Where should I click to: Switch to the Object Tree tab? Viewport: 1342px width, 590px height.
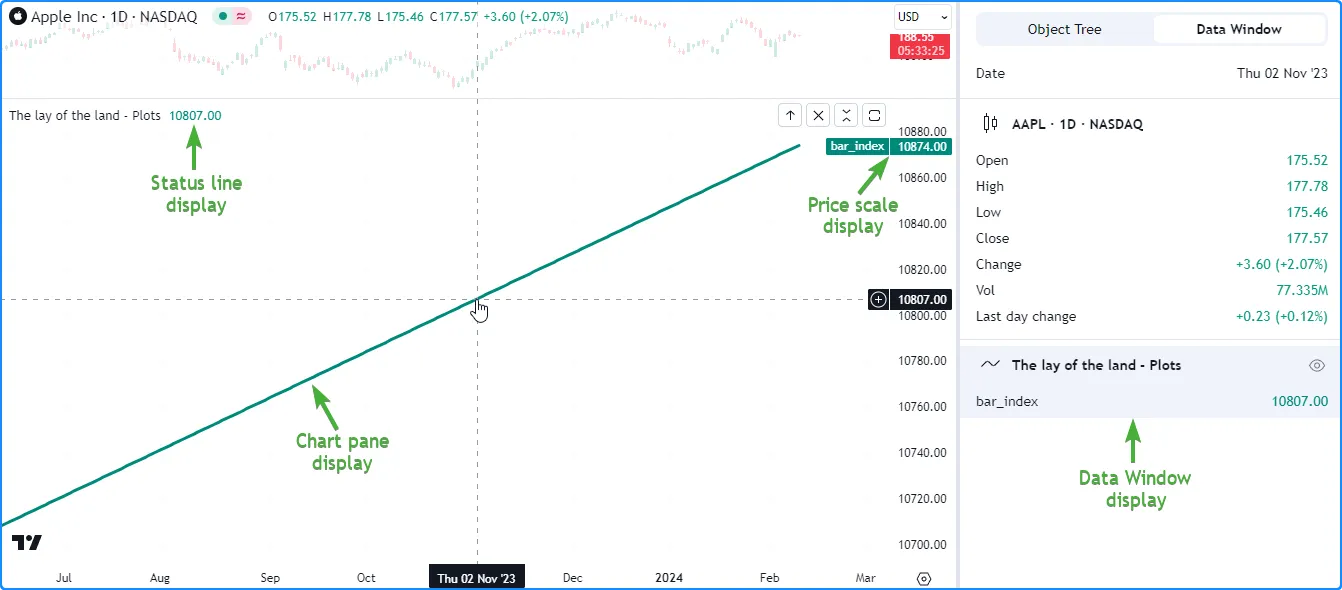pos(1064,30)
